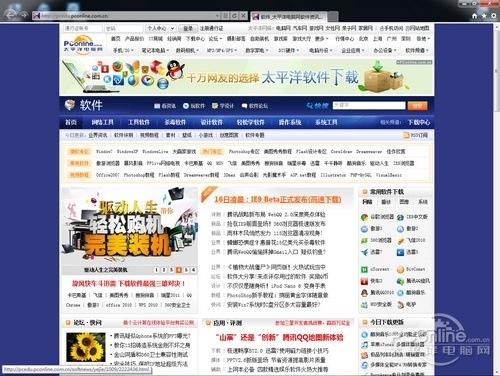Open the 腾讯QQ地图新体验 headline
500x376 pixels.
point(279,337)
